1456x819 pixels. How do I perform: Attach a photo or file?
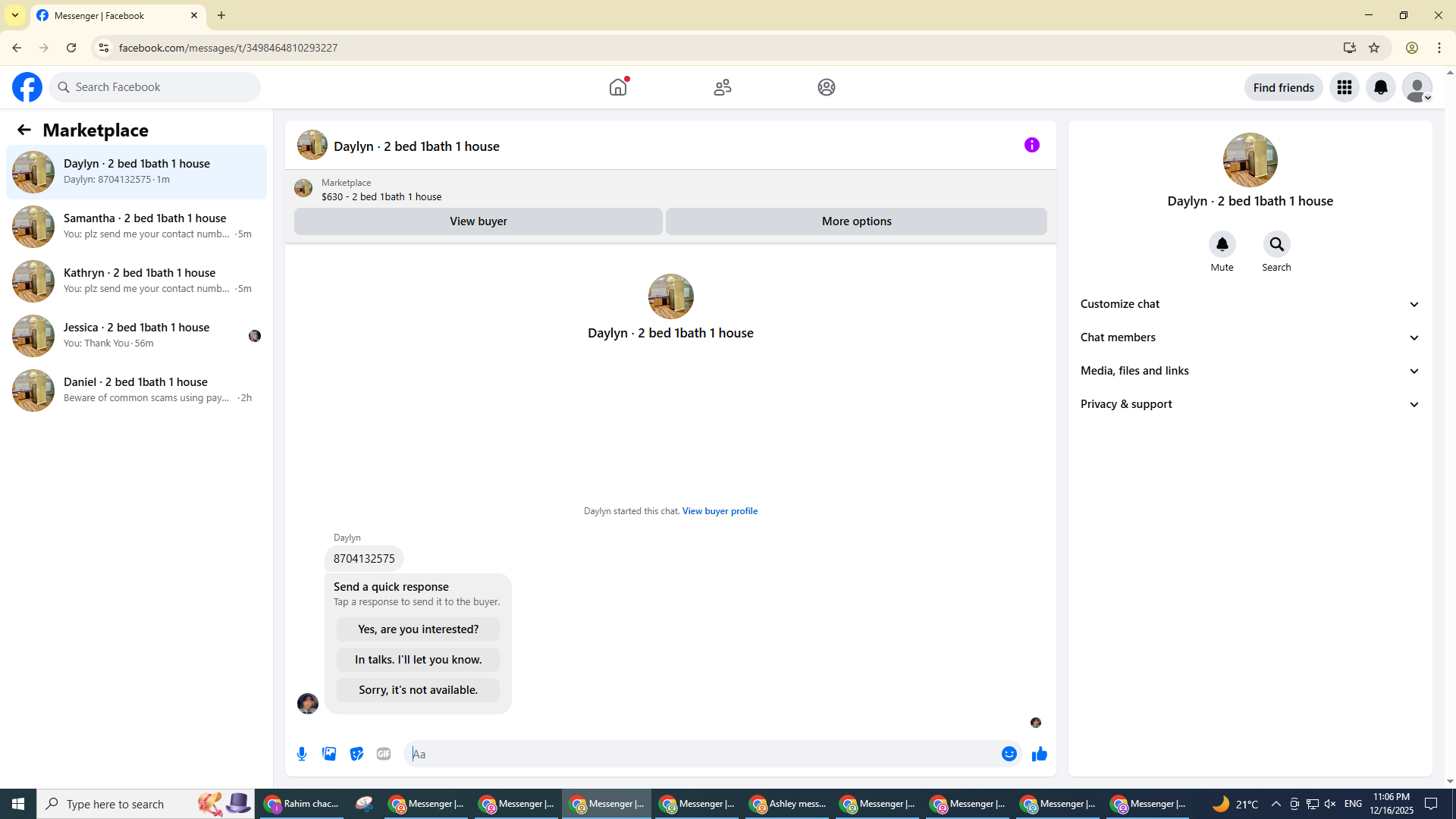pyautogui.click(x=329, y=754)
